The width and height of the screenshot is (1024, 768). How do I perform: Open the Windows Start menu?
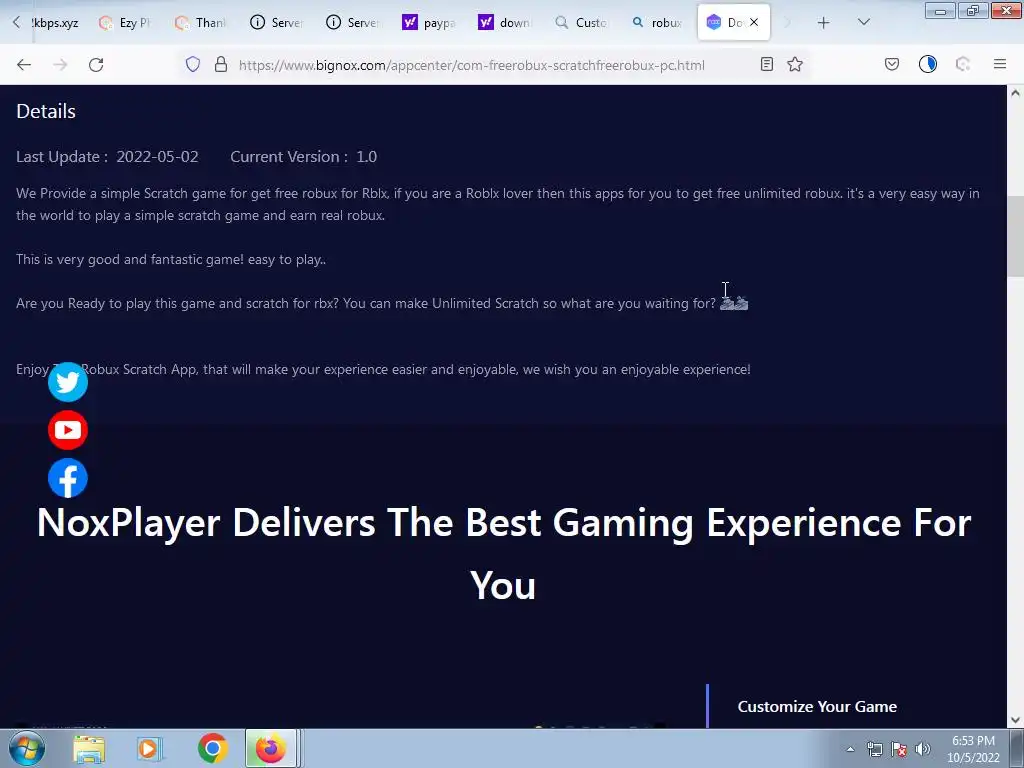pos(26,748)
